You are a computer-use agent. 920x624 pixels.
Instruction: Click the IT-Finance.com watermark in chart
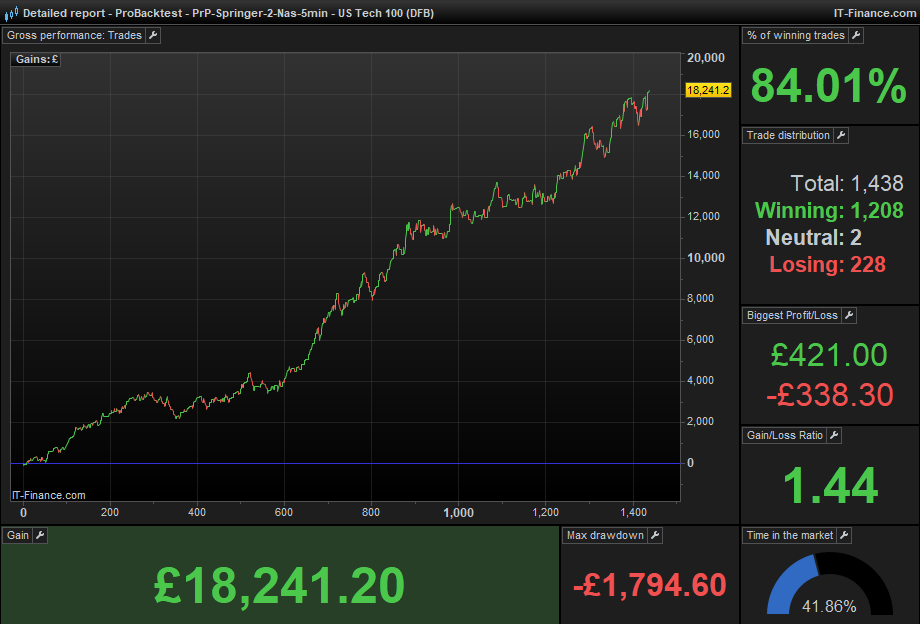[x=48, y=495]
